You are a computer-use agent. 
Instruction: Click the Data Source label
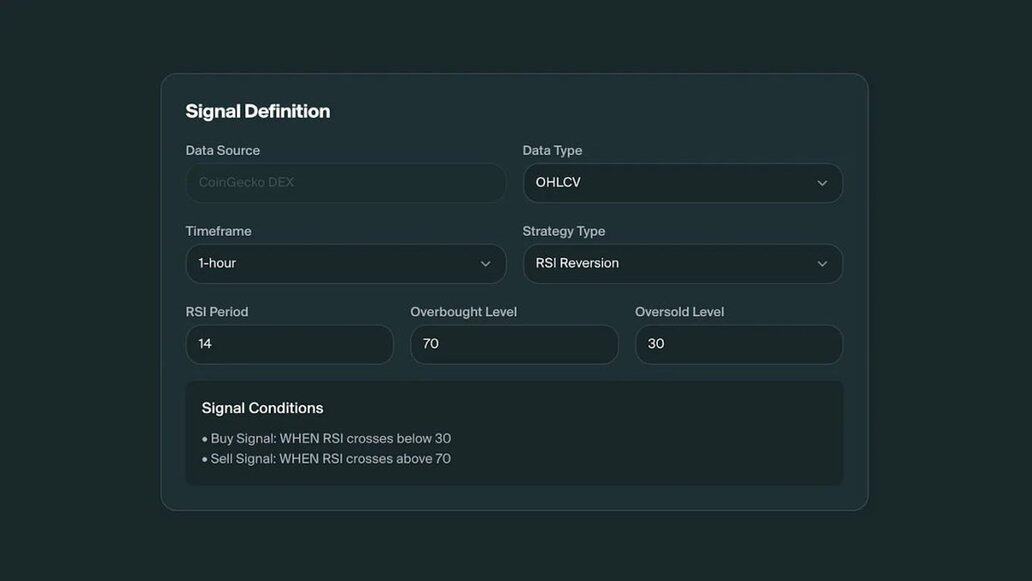pos(222,150)
